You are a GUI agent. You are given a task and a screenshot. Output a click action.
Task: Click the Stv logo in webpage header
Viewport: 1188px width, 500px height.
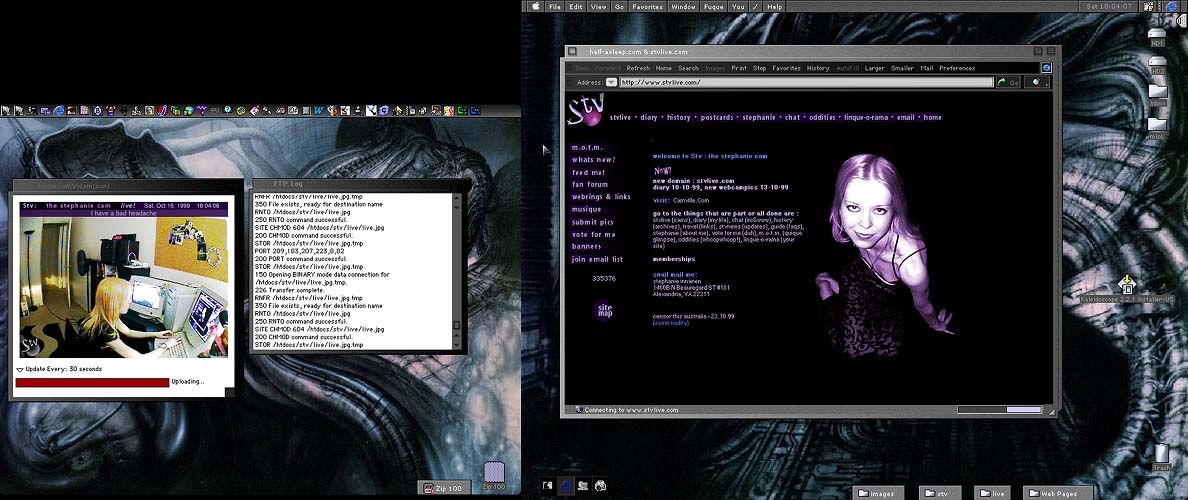coord(584,108)
